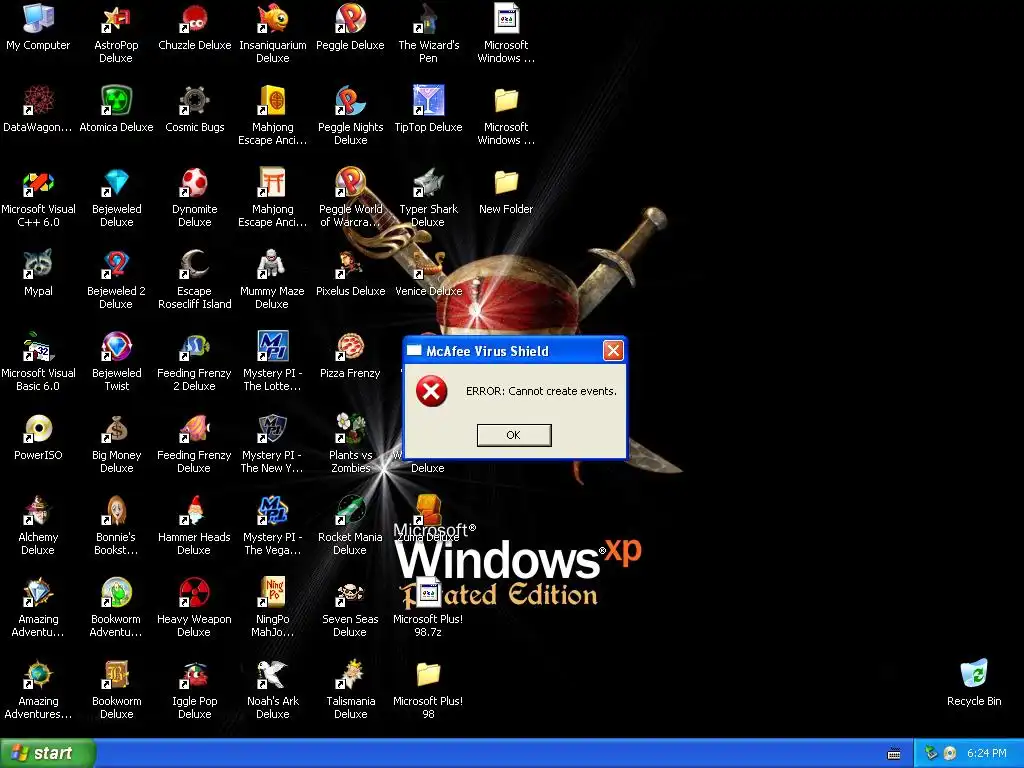Open the My Computer icon
The image size is (1024, 768).
point(38,19)
